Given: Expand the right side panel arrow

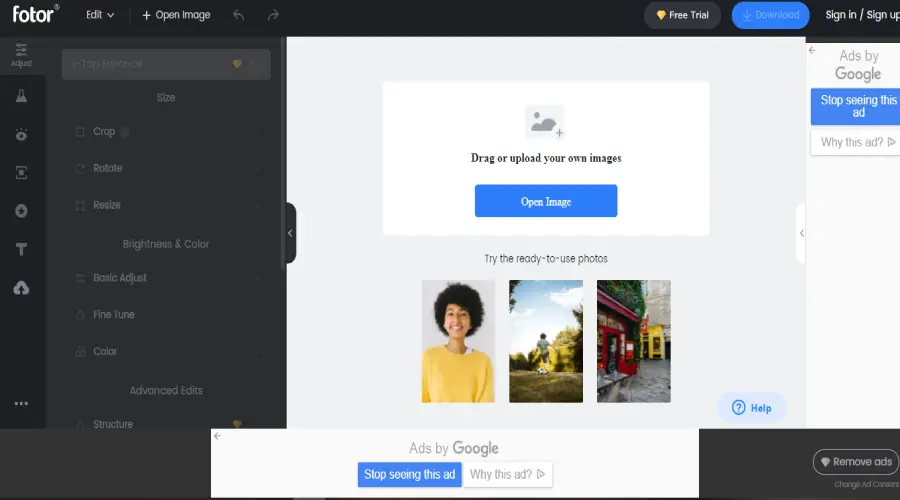Looking at the screenshot, I should pyautogui.click(x=801, y=233).
